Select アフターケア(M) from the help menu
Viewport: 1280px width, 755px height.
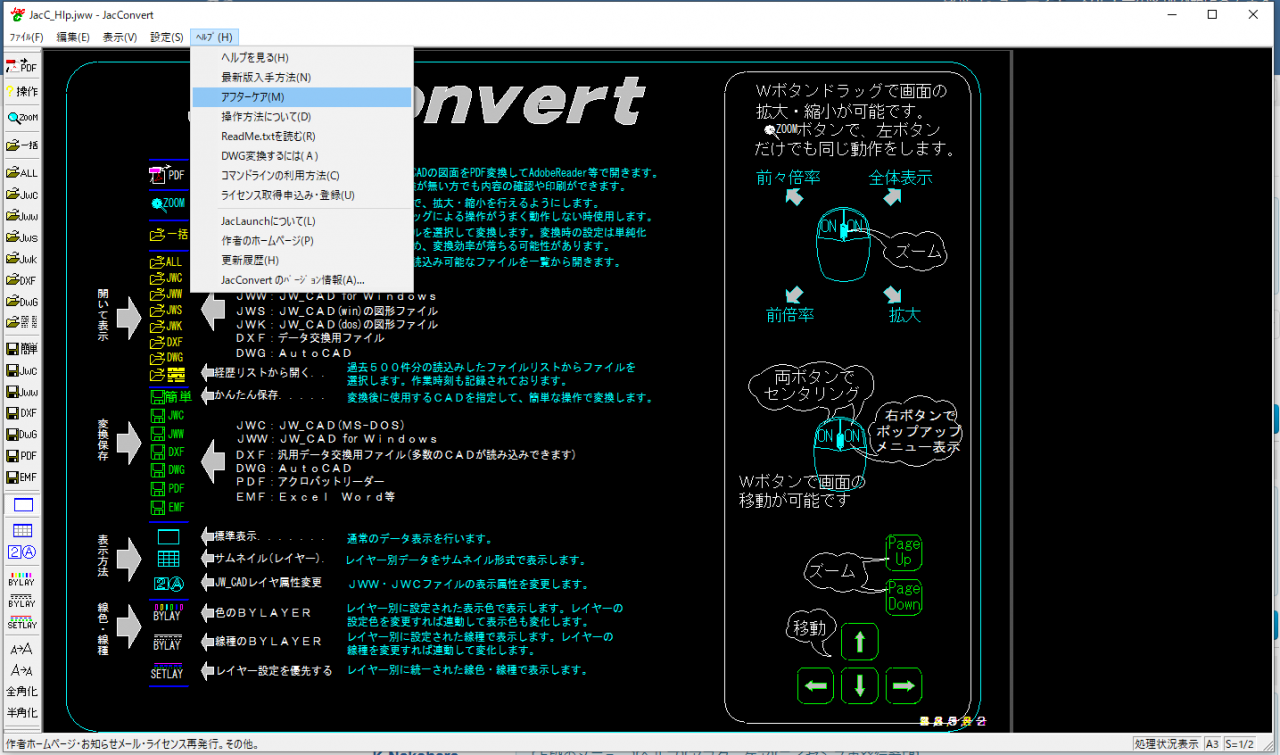(252, 97)
